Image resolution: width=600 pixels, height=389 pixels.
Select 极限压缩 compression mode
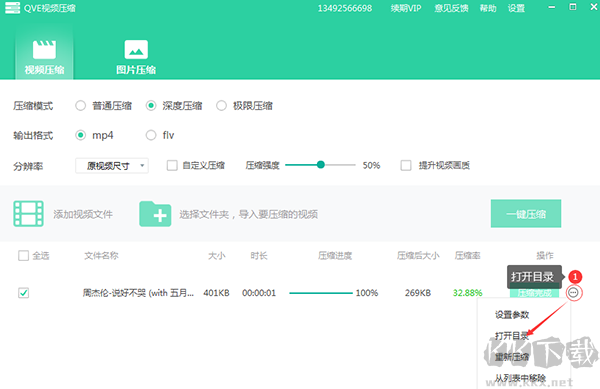[221, 106]
